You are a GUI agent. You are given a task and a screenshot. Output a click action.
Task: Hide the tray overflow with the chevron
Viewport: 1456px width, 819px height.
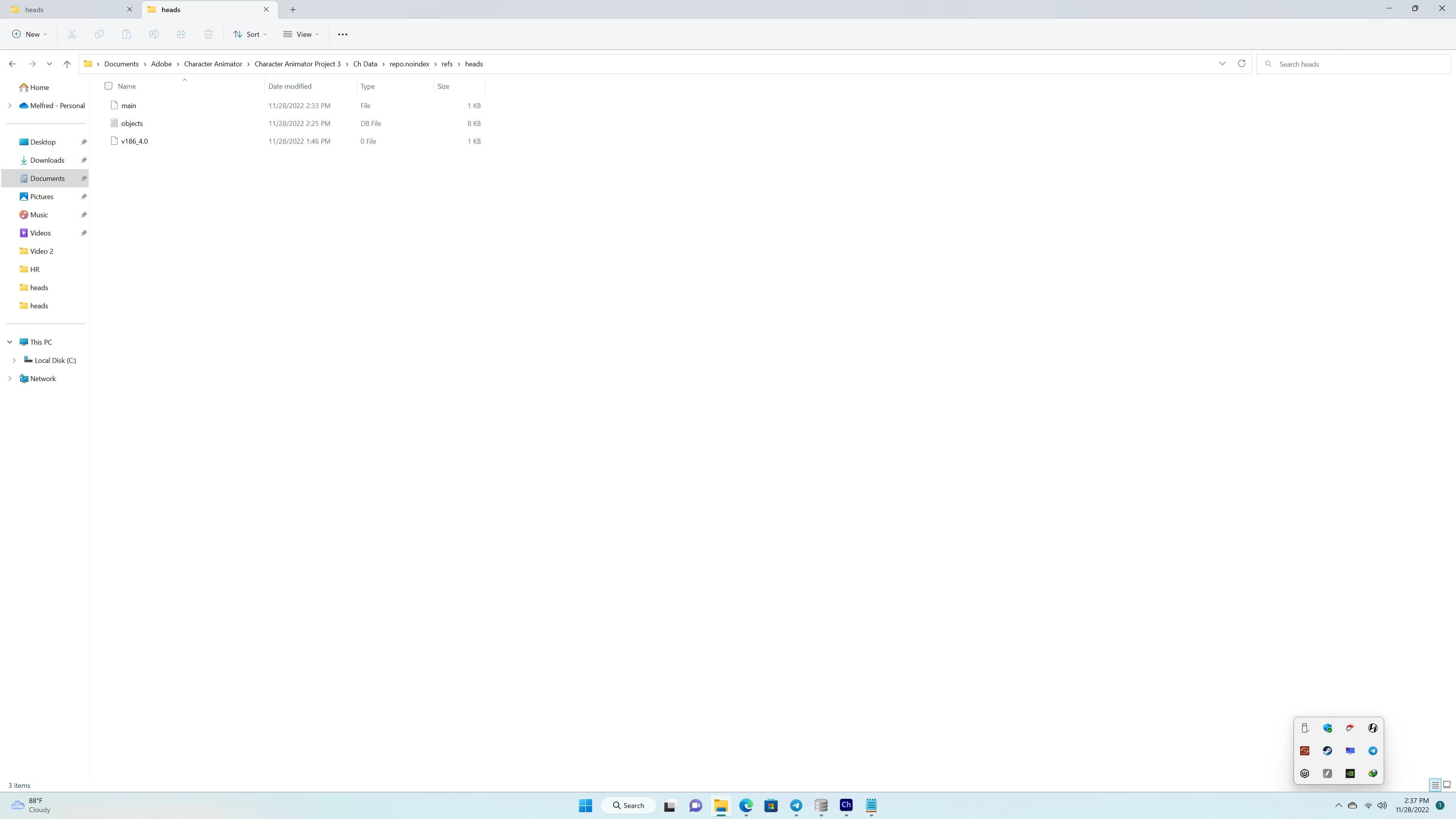click(1338, 805)
